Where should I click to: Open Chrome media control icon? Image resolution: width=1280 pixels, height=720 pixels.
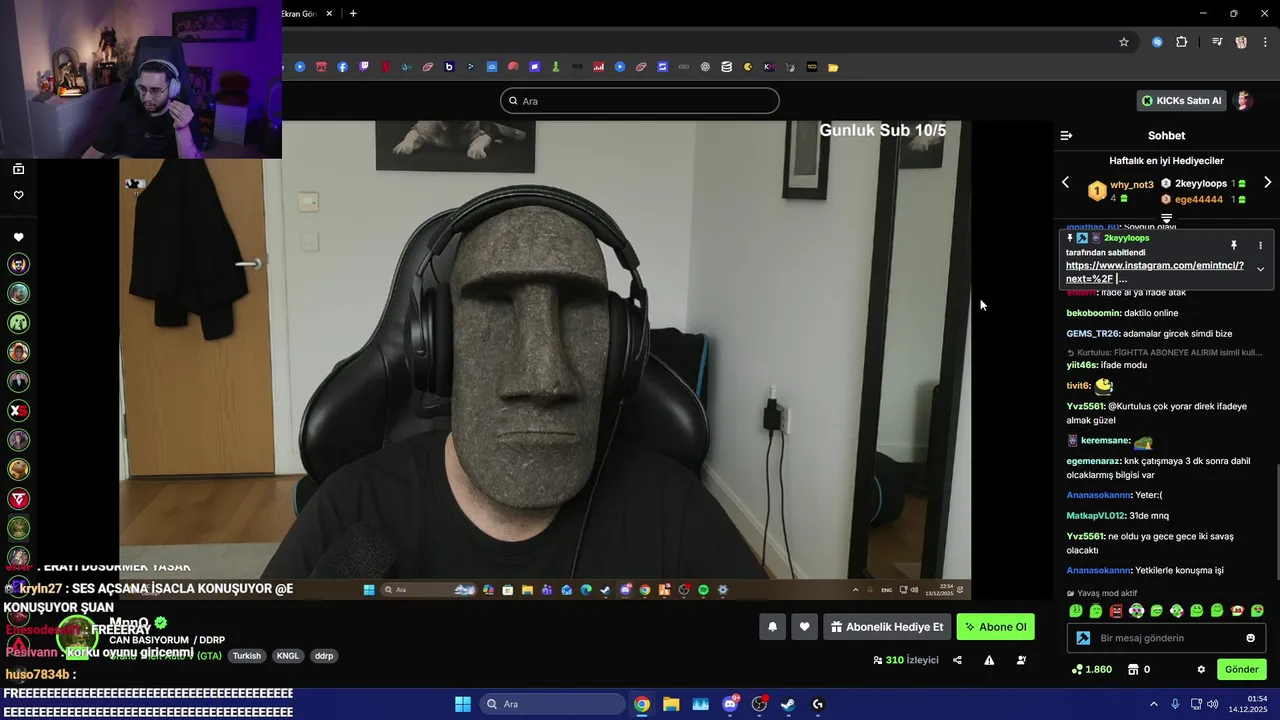pyautogui.click(x=1217, y=42)
